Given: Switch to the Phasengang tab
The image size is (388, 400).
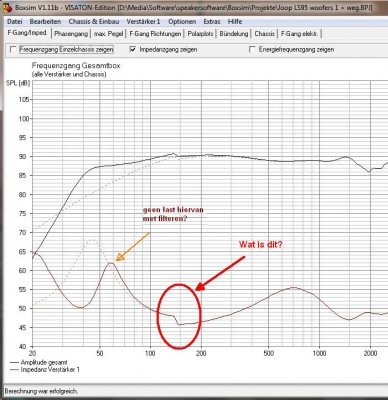Looking at the screenshot, I should click(x=71, y=34).
